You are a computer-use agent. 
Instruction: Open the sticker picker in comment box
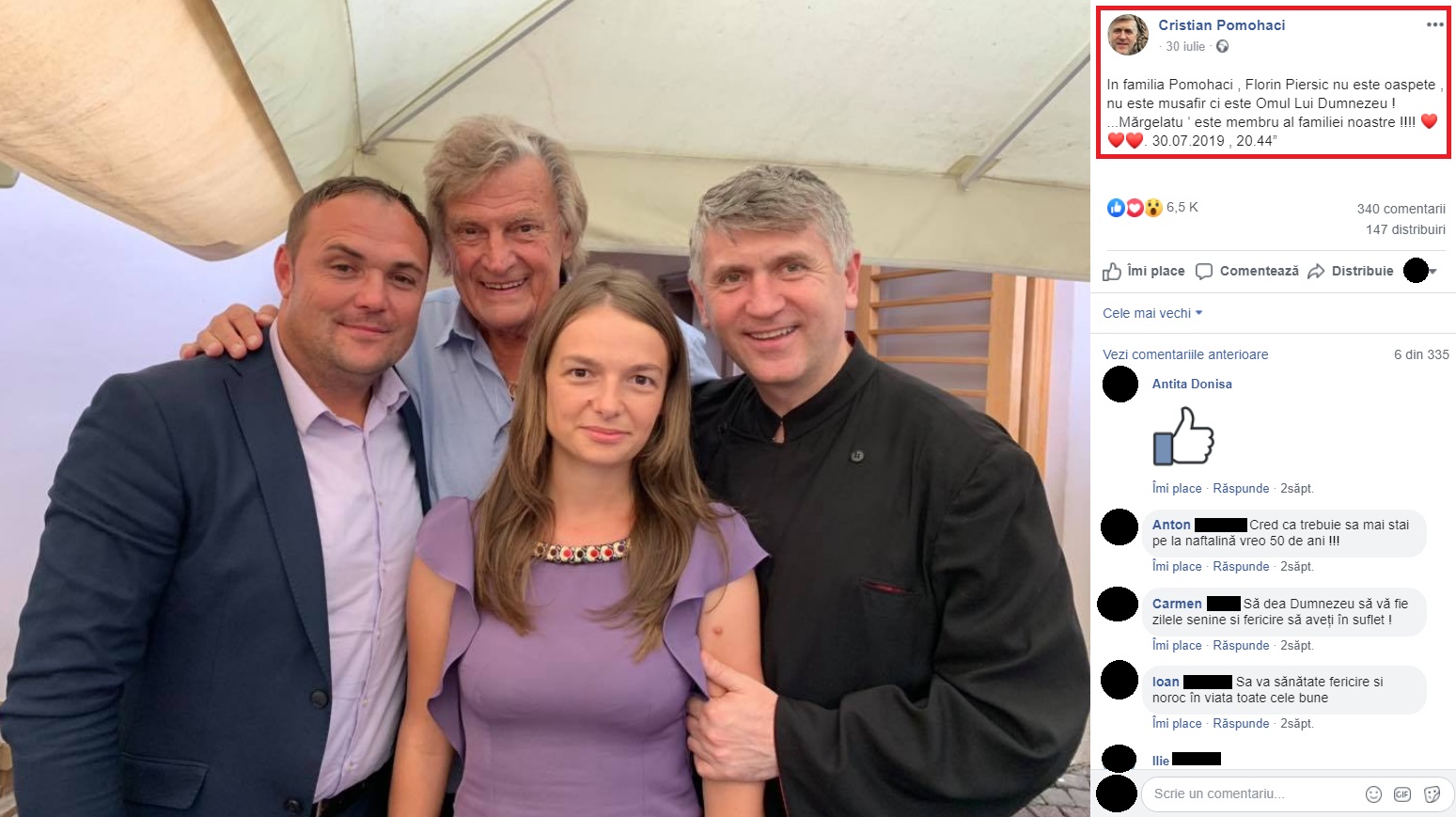click(x=1433, y=794)
